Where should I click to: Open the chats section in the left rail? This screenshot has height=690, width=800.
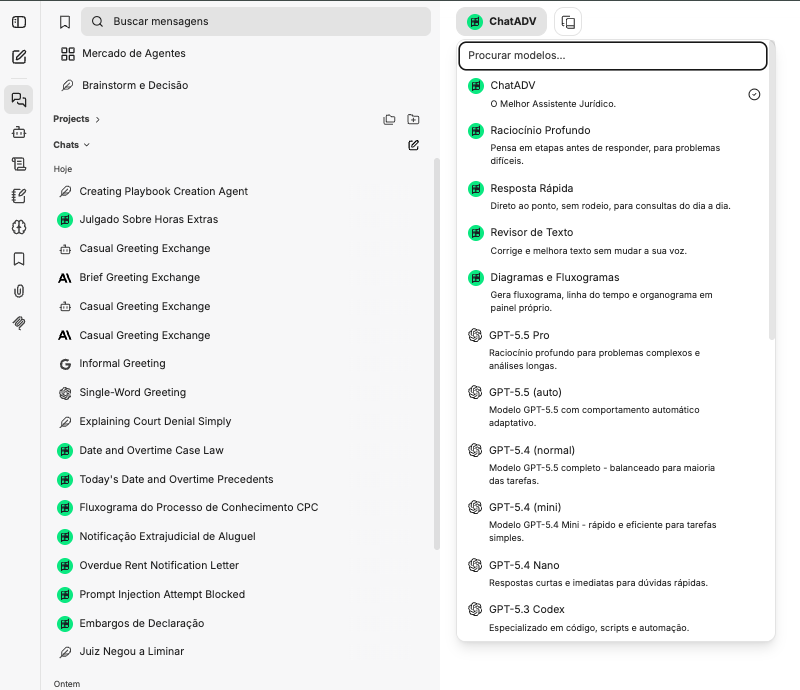19,100
